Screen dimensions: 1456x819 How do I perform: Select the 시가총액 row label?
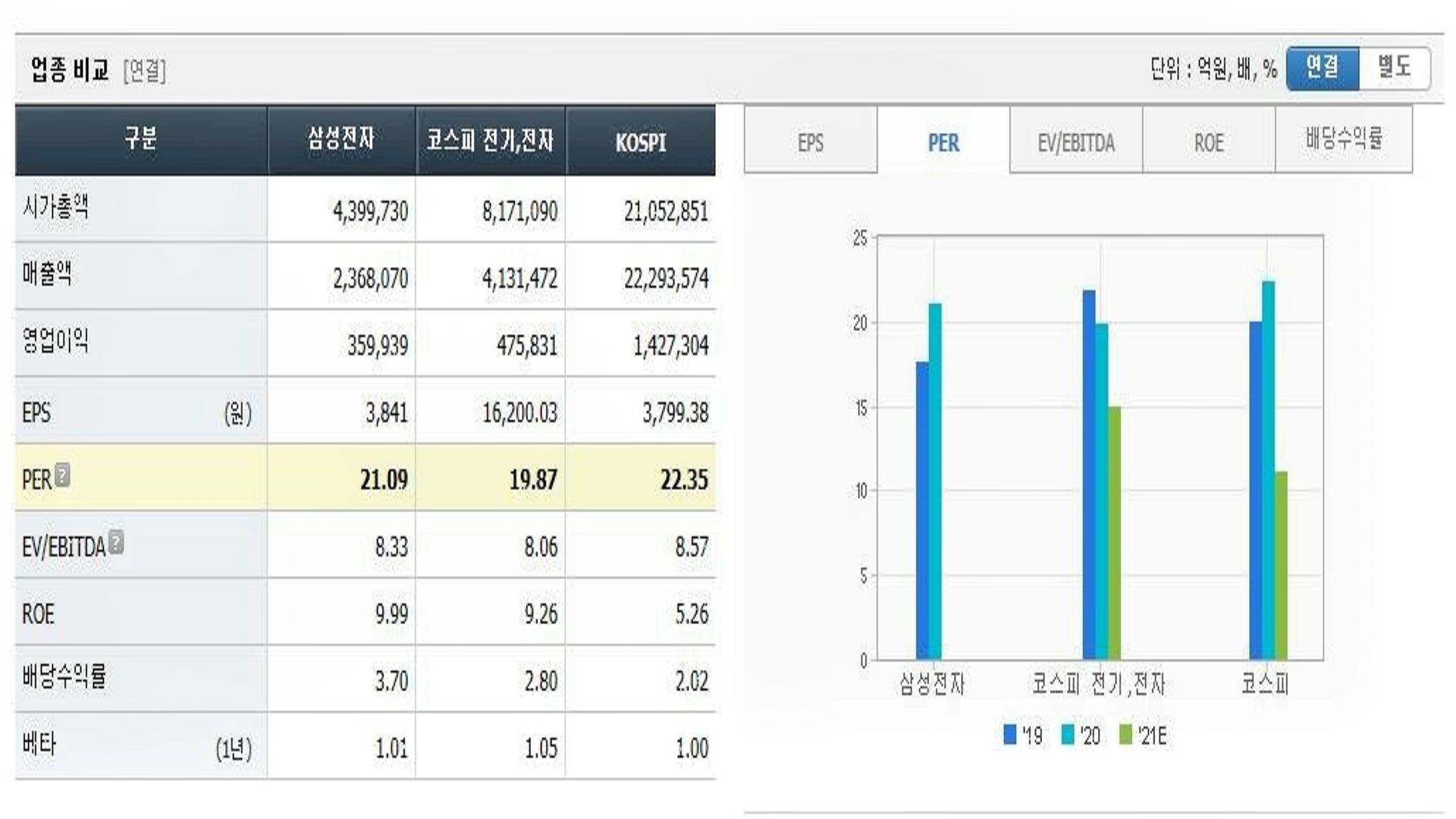click(55, 206)
